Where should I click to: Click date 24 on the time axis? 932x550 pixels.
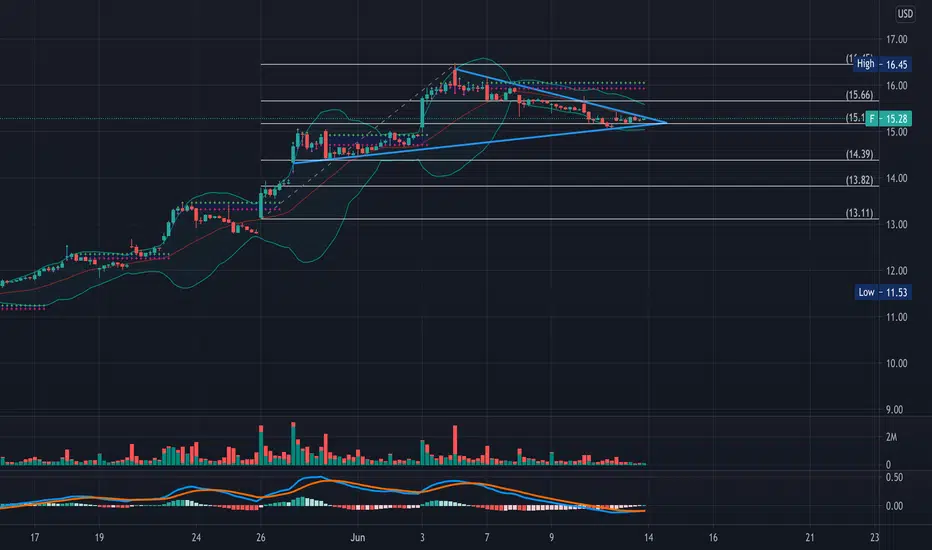pyautogui.click(x=196, y=538)
